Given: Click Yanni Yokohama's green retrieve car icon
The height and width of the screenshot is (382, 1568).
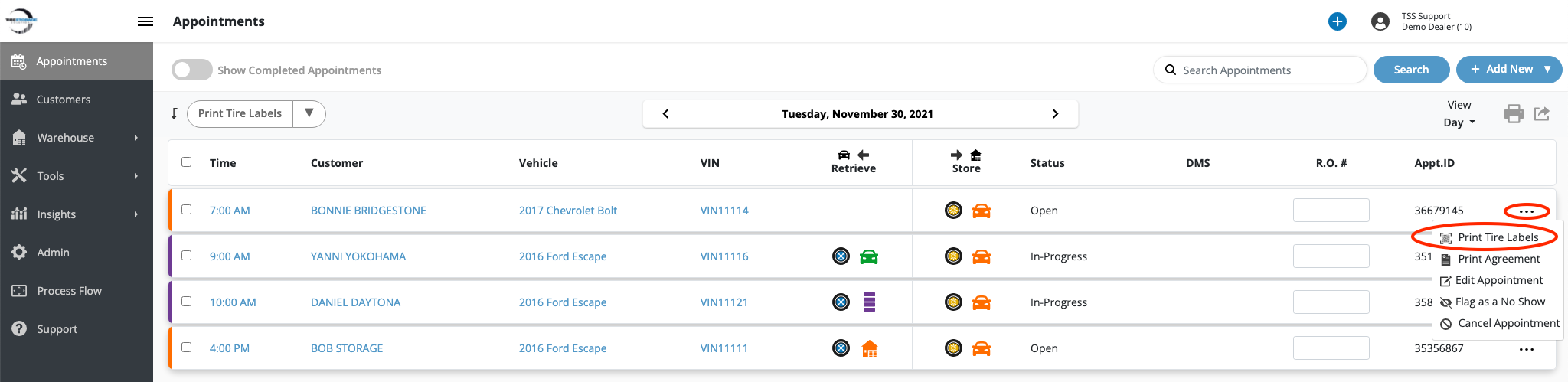Looking at the screenshot, I should pos(869,256).
